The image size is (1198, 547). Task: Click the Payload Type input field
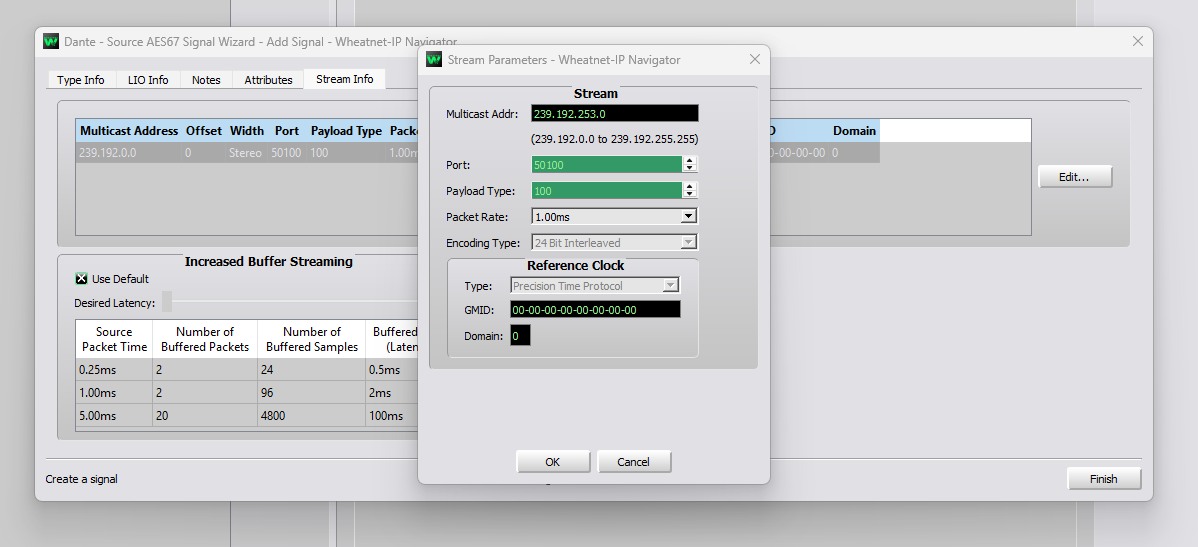(x=607, y=190)
